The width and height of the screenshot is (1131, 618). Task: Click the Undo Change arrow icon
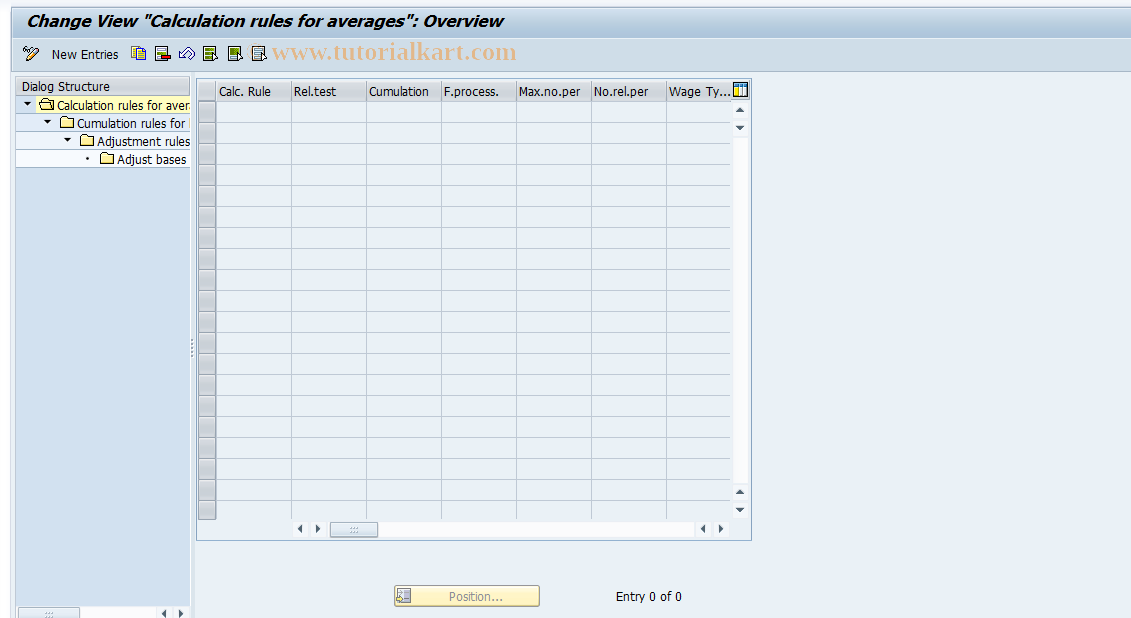[x=187, y=53]
